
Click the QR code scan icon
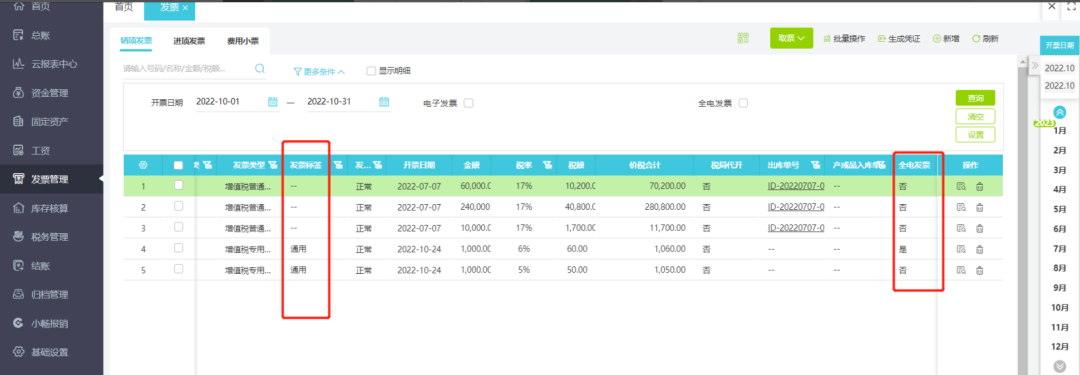pos(743,39)
